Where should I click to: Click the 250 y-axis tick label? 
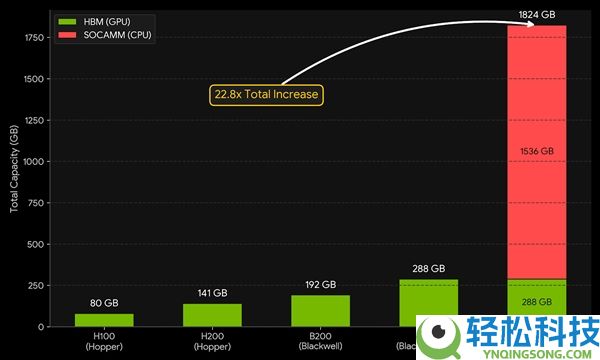tap(36, 285)
